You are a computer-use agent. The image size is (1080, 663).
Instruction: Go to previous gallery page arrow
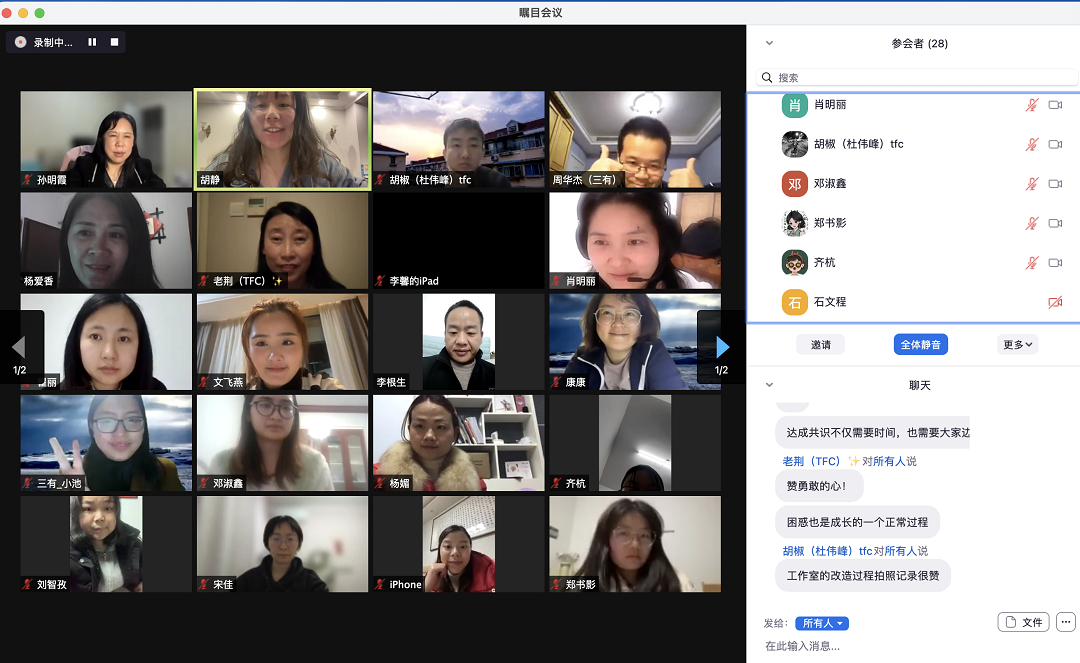[19, 347]
